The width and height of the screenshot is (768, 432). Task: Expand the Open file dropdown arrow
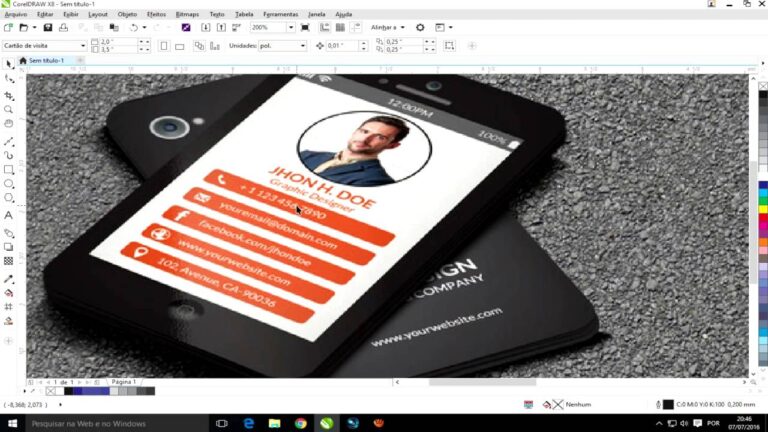[34, 27]
